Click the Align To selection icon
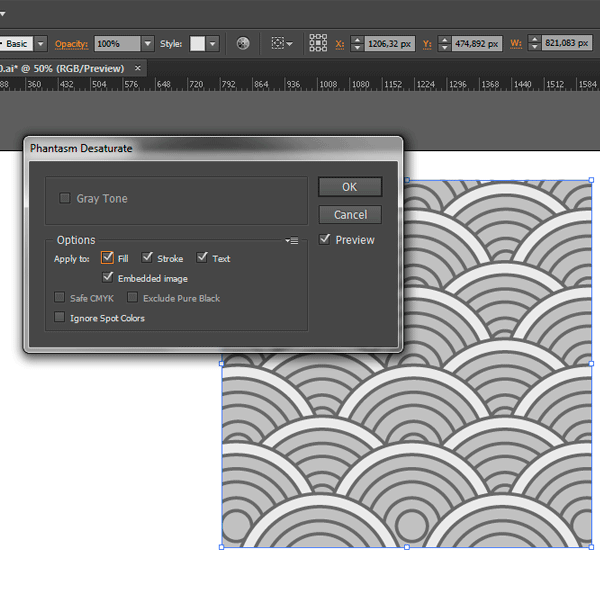The width and height of the screenshot is (600, 600). coord(278,43)
